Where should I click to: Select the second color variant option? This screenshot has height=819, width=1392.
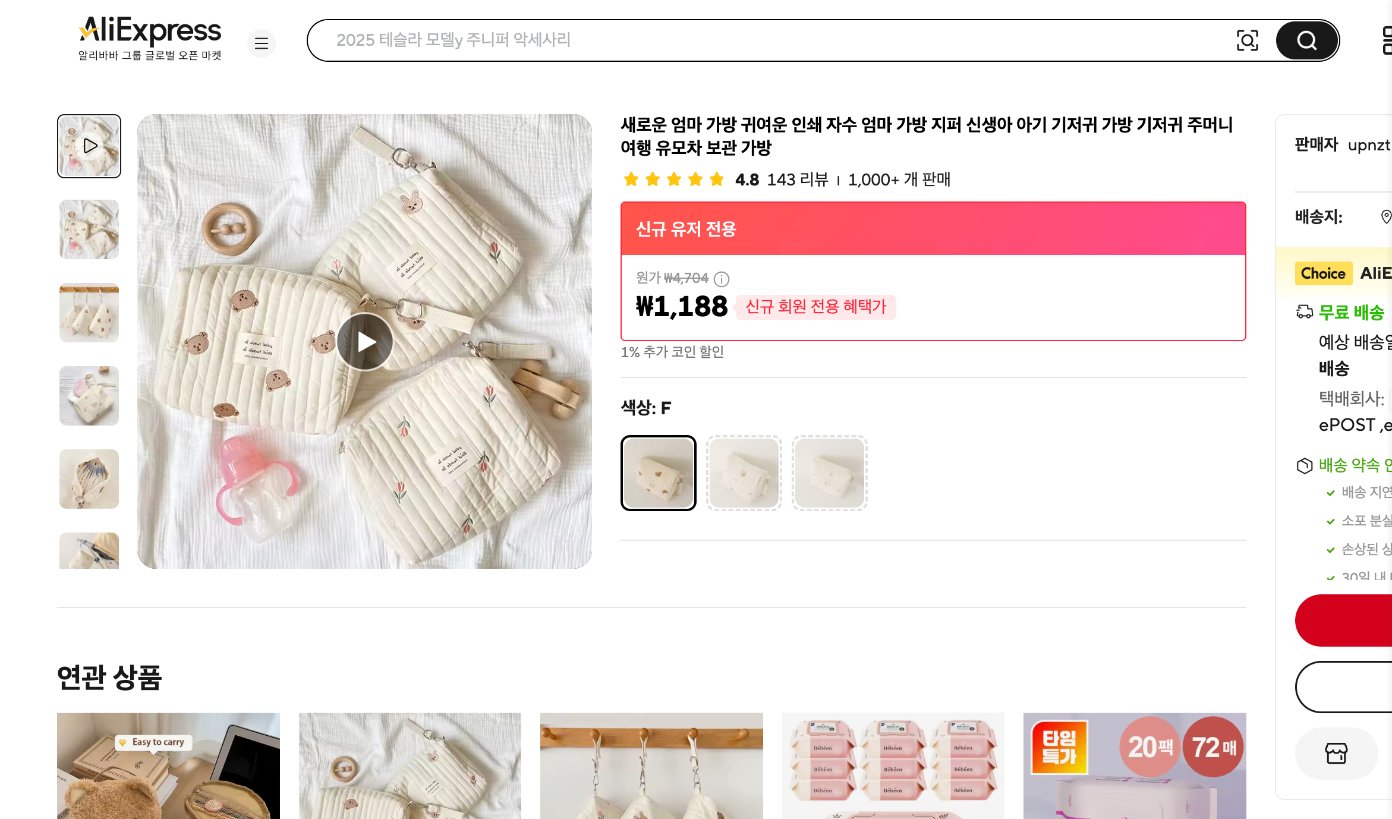tap(744, 473)
